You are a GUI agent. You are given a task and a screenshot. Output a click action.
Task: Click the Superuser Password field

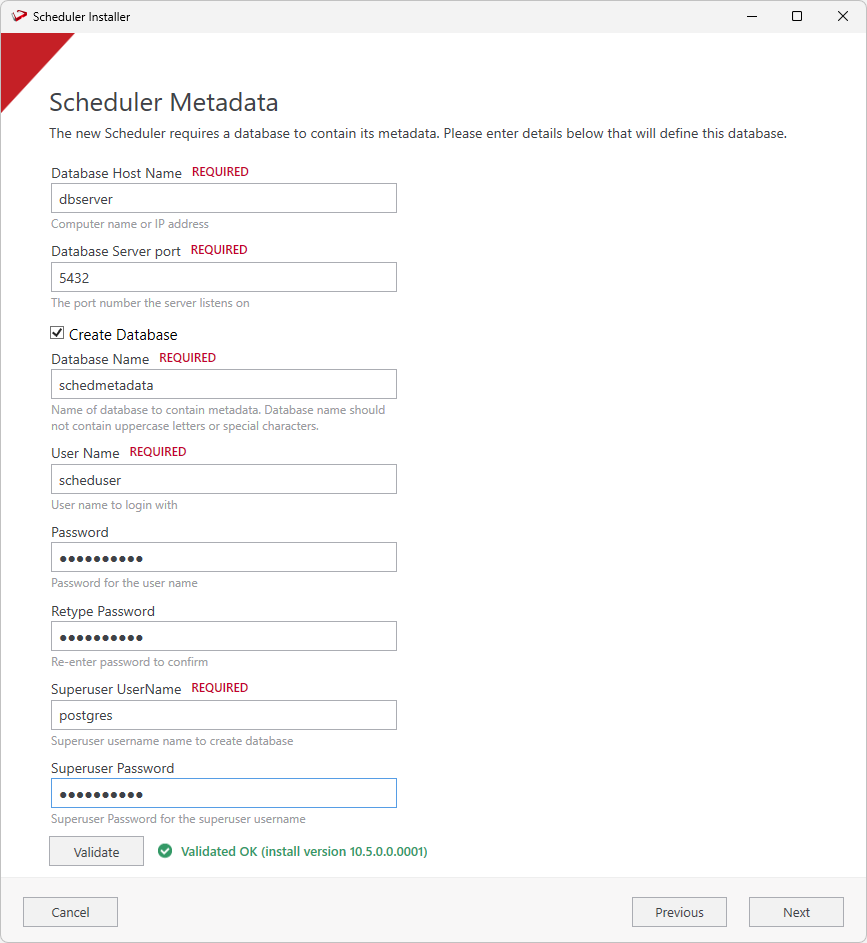pyautogui.click(x=224, y=794)
